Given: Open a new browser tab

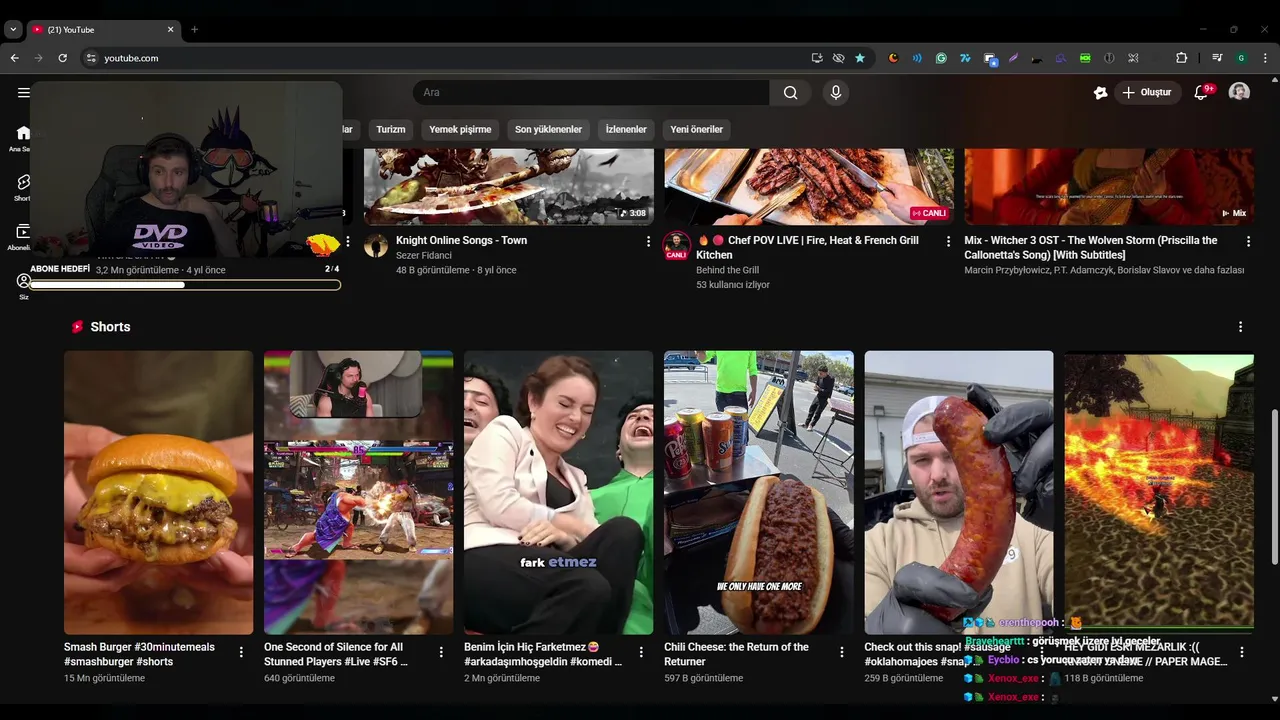Looking at the screenshot, I should click(194, 29).
